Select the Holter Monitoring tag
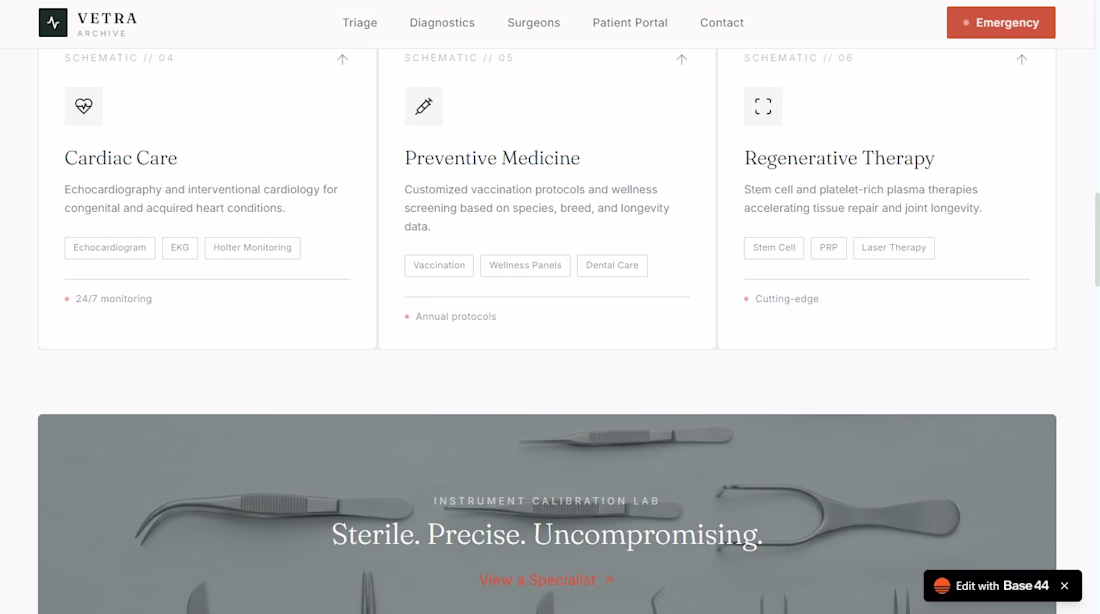 coord(253,248)
